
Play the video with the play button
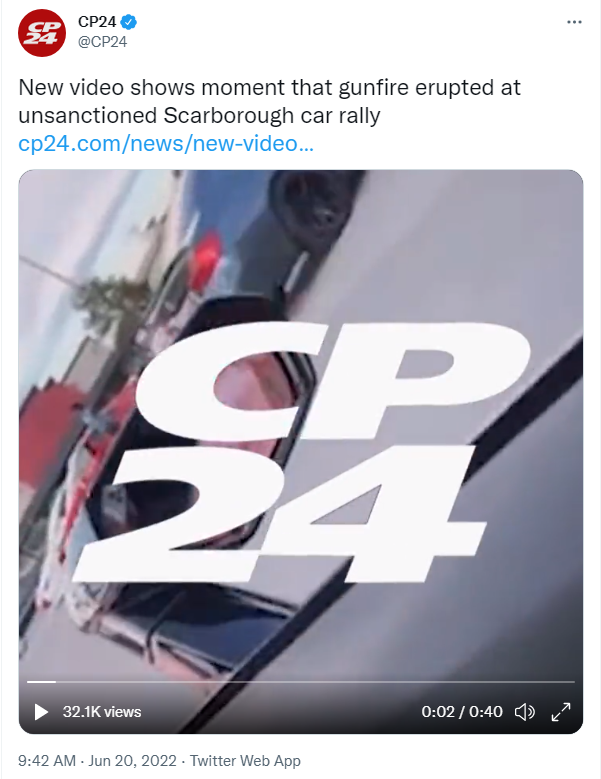tap(41, 711)
